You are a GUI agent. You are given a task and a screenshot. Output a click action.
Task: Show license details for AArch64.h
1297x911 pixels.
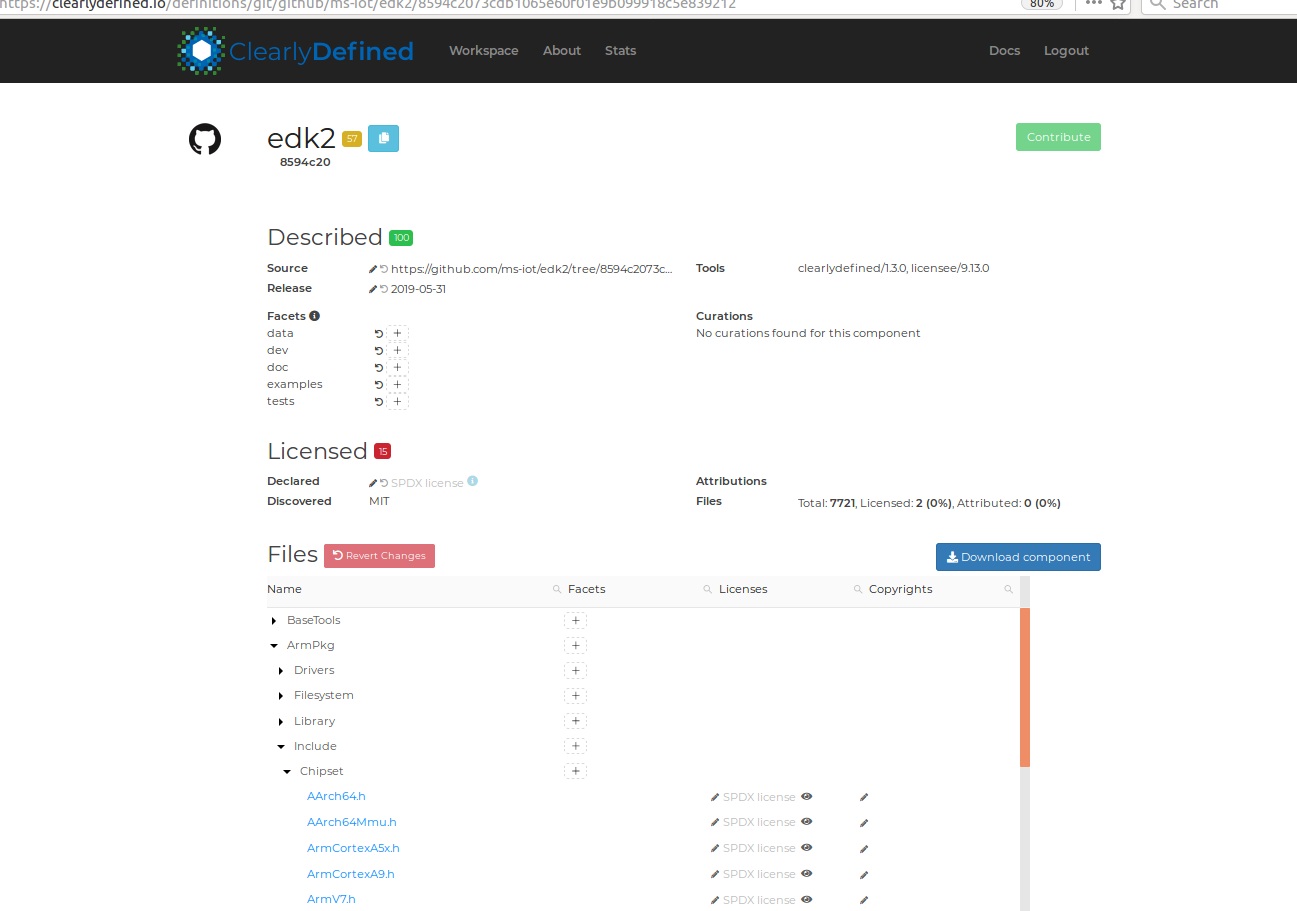806,796
